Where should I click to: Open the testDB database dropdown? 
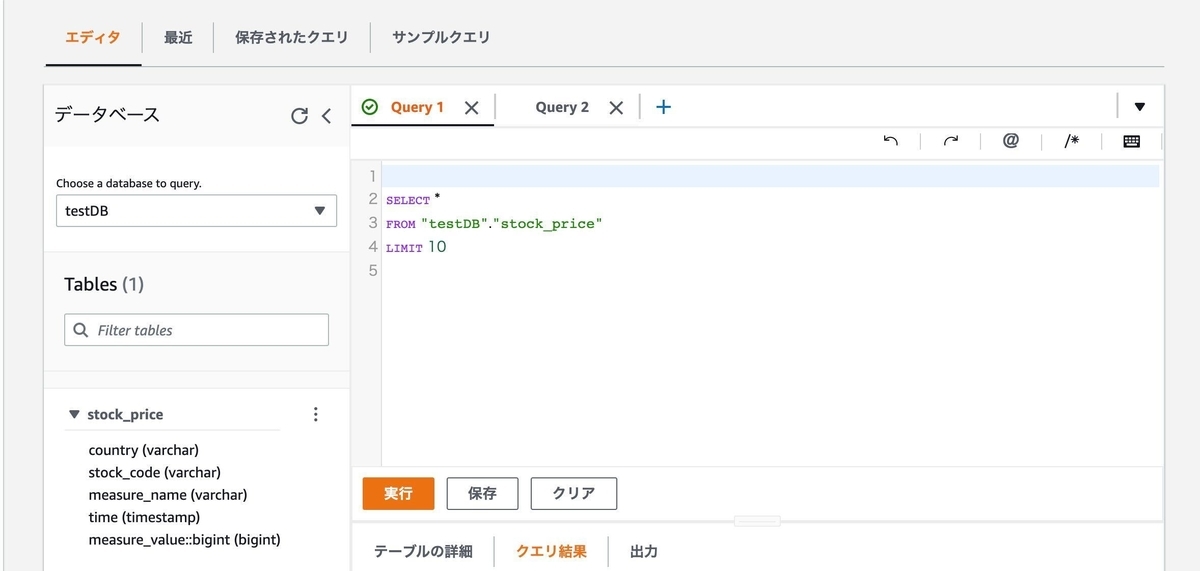pyautogui.click(x=196, y=211)
